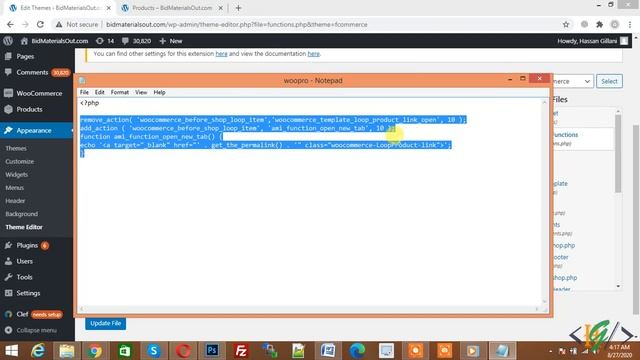Click the Update File button
The image size is (640, 360).
point(106,323)
